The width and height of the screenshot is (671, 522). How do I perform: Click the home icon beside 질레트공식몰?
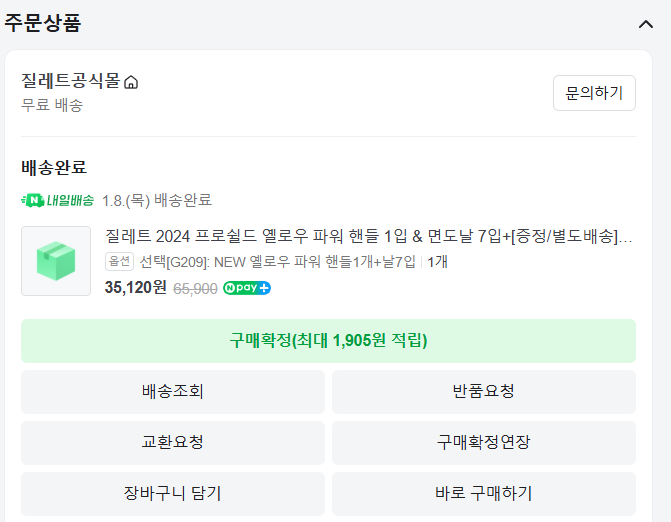(x=131, y=82)
